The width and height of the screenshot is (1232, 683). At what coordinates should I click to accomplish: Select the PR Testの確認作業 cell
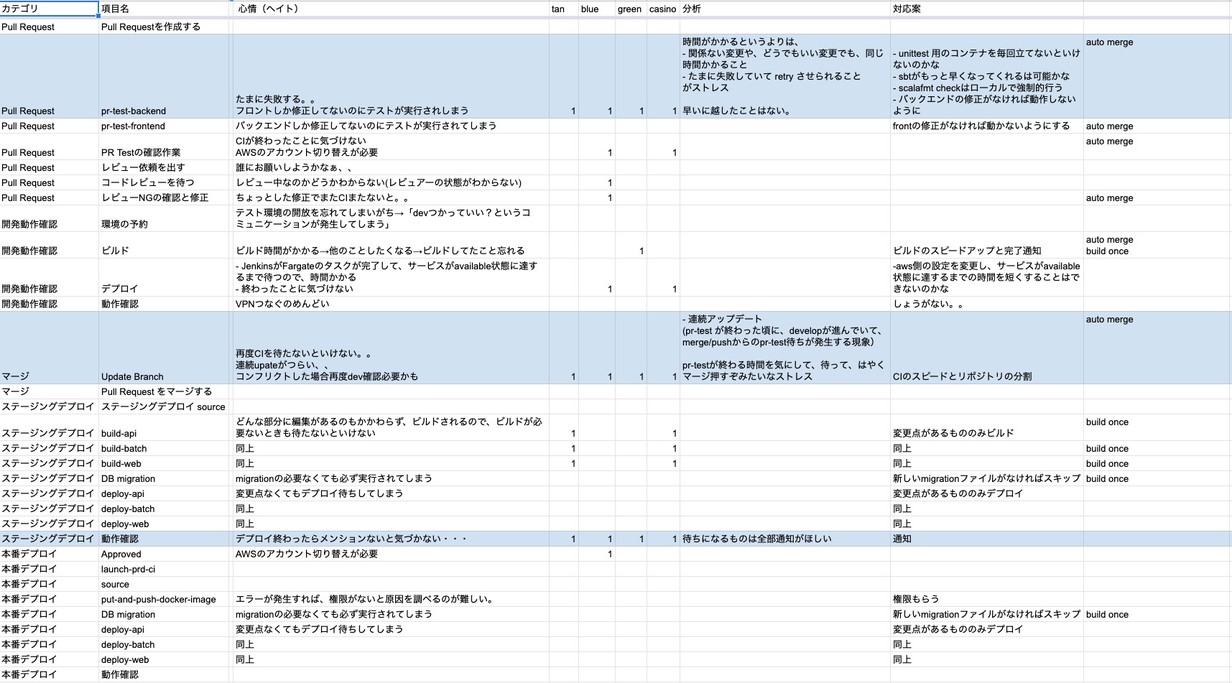166,147
